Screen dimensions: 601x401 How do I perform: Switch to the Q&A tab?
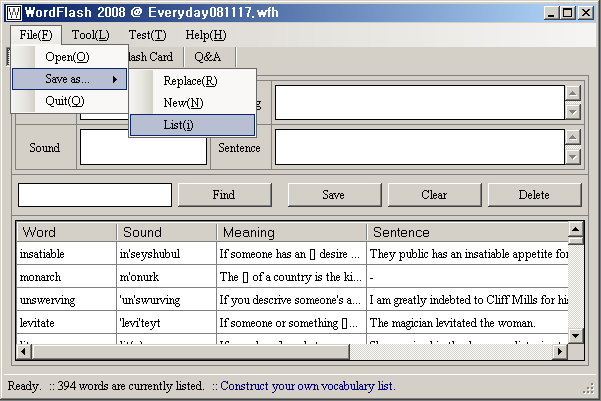208,57
